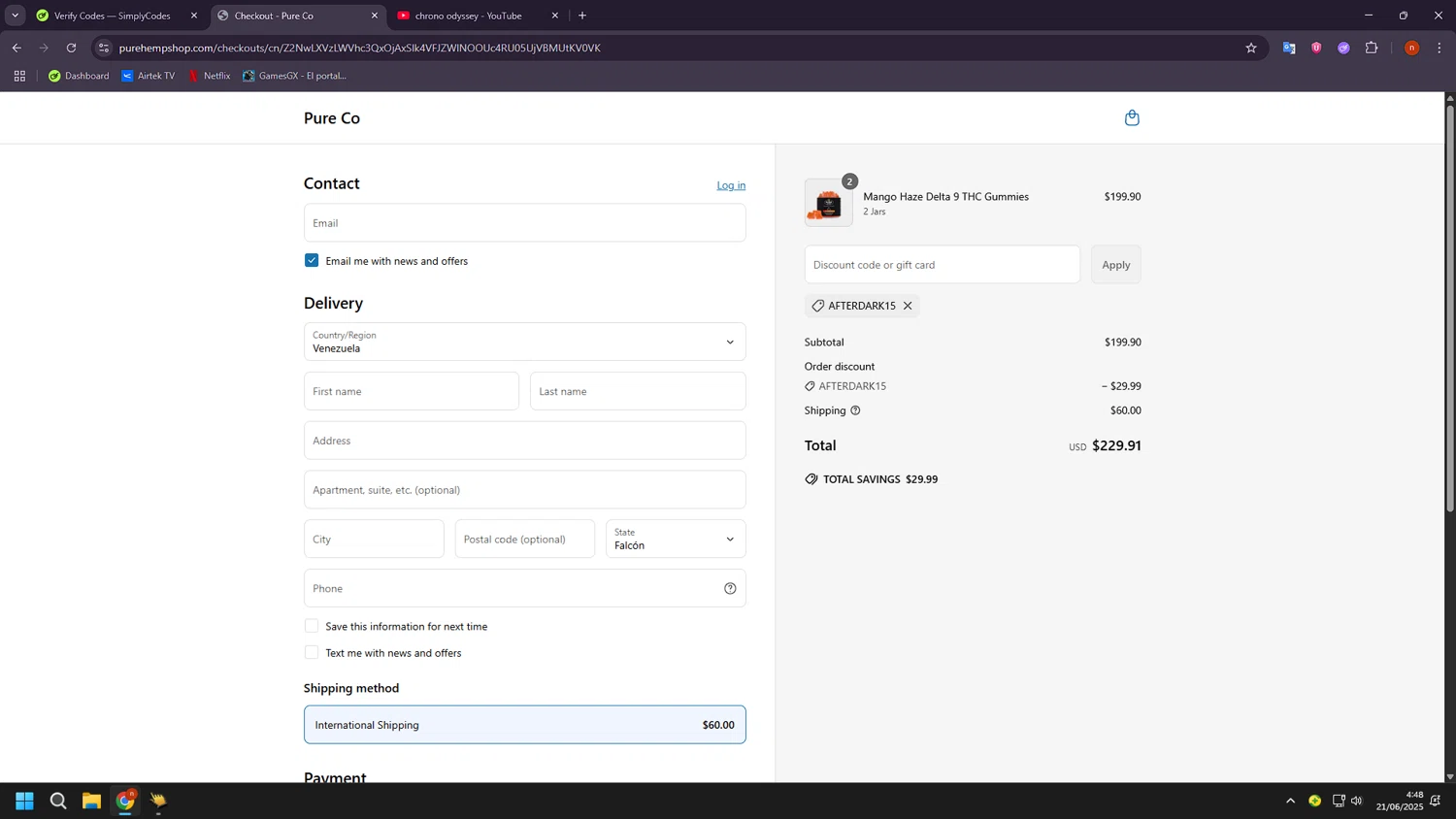Screen dimensions: 1456x819
Task: Switch to chrono odyssey YouTube tab
Action: [468, 16]
